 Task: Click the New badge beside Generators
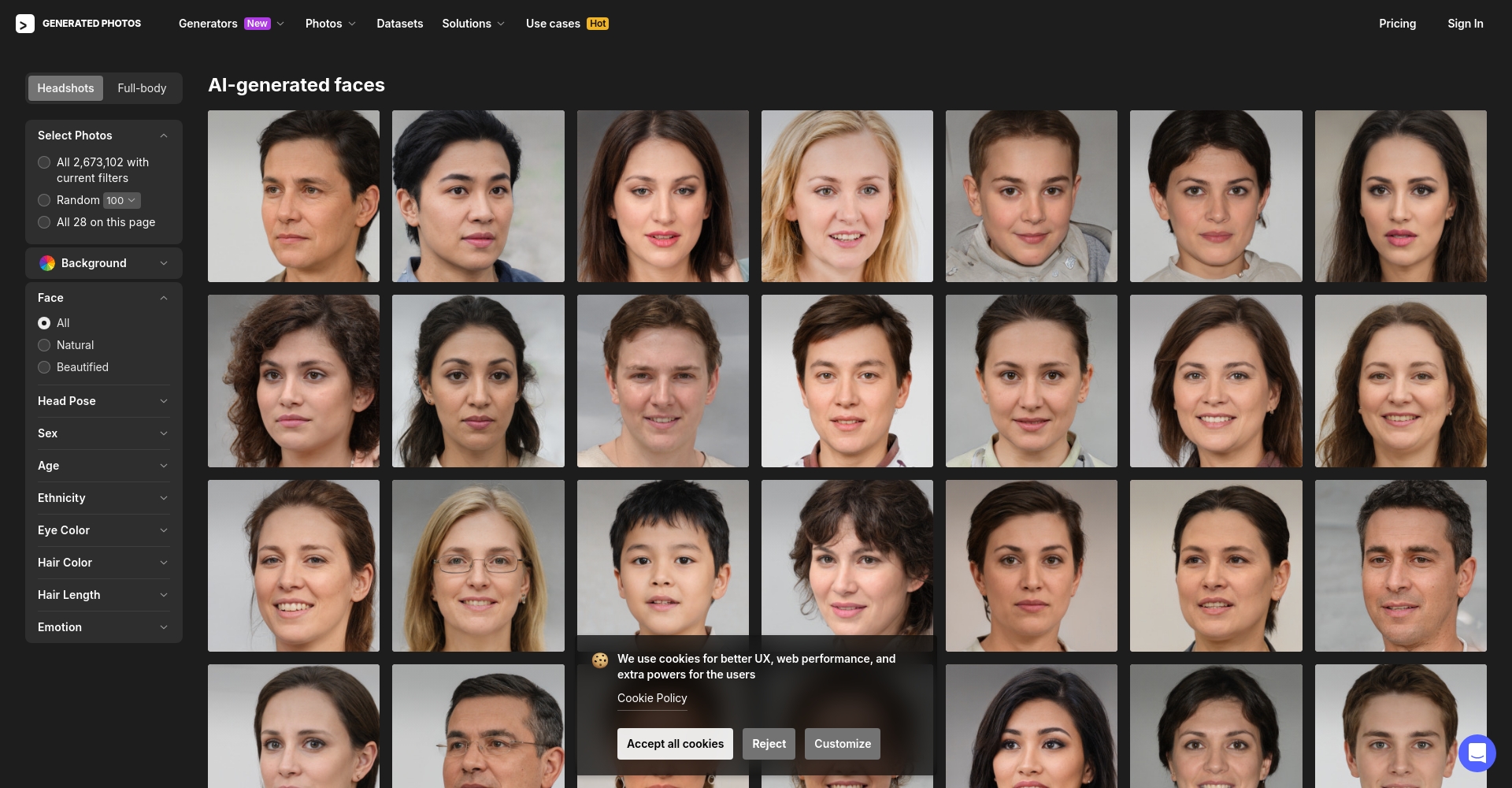tap(258, 24)
